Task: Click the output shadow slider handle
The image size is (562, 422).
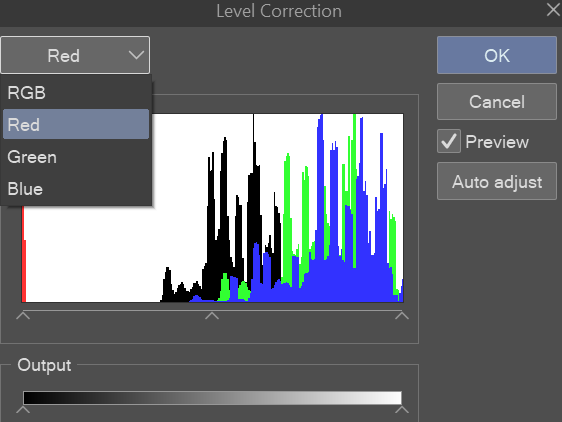Action: point(23,410)
